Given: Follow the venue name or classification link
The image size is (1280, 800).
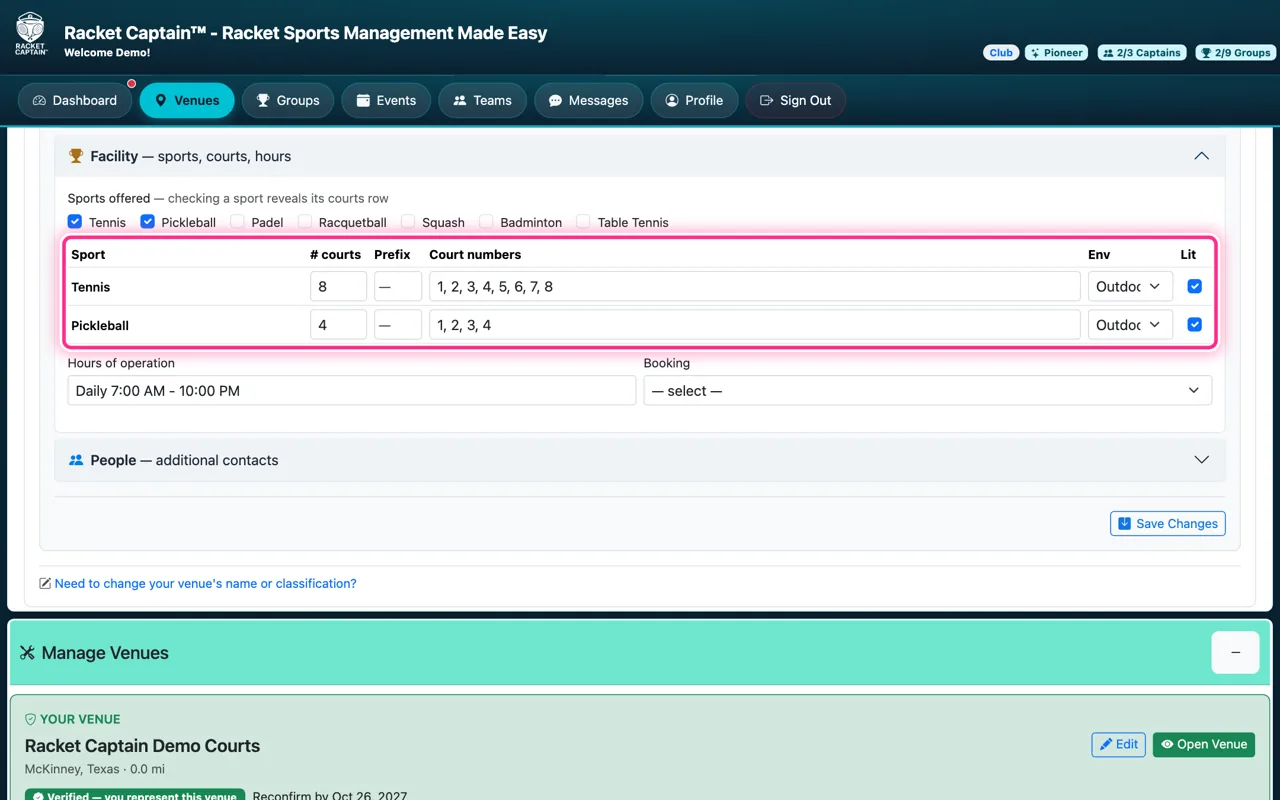Looking at the screenshot, I should click(205, 583).
